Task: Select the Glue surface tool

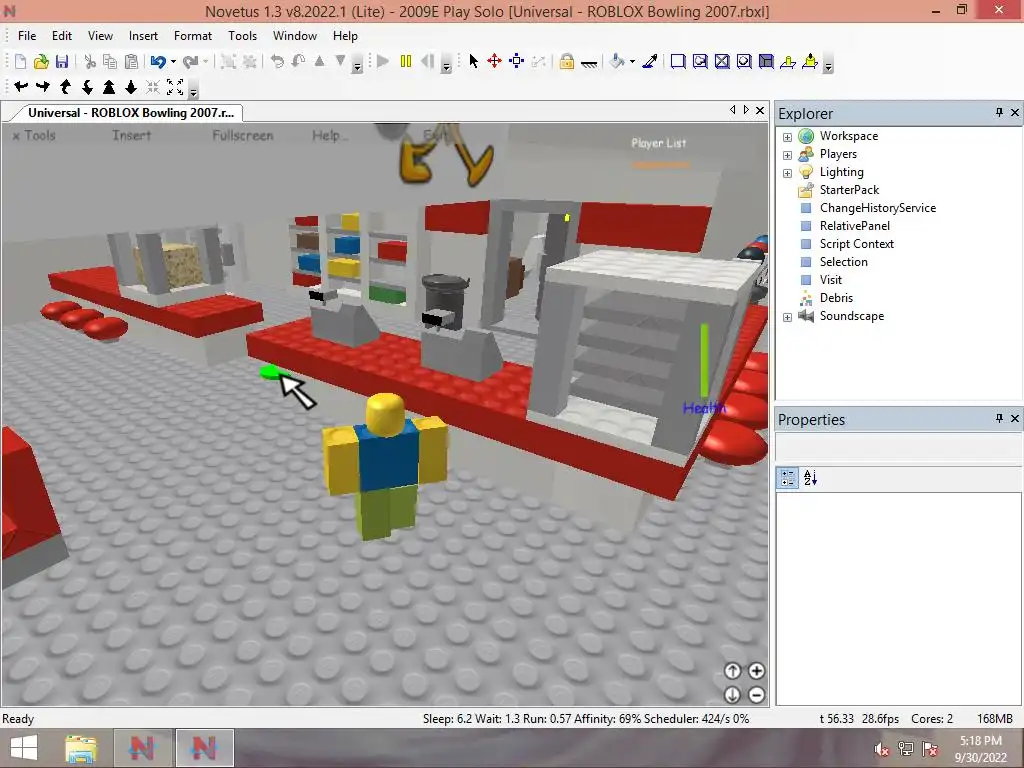Action: coord(700,62)
